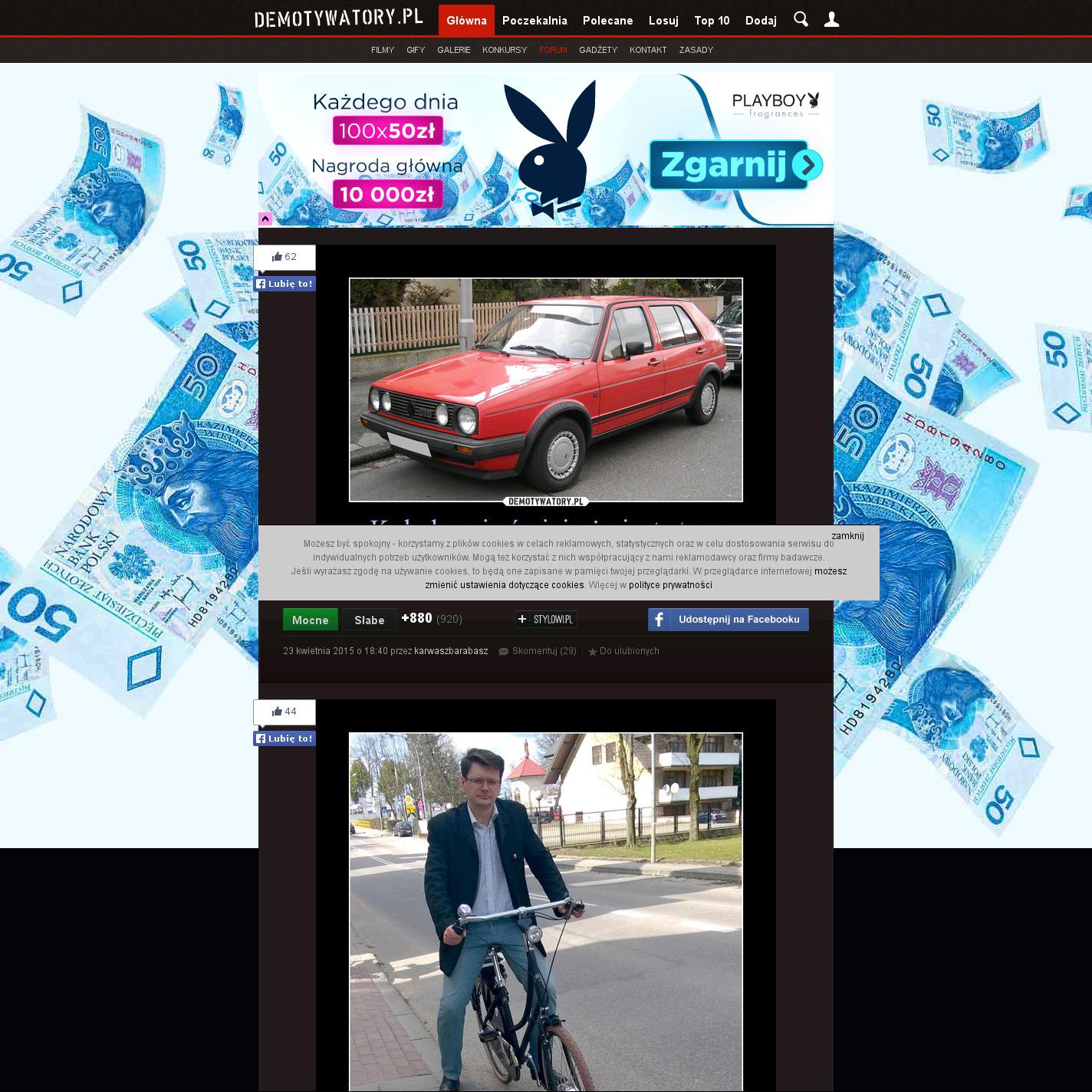This screenshot has height=1092, width=1092.
Task: Open 'Skomentuj (29)' comments link
Action: point(544,651)
